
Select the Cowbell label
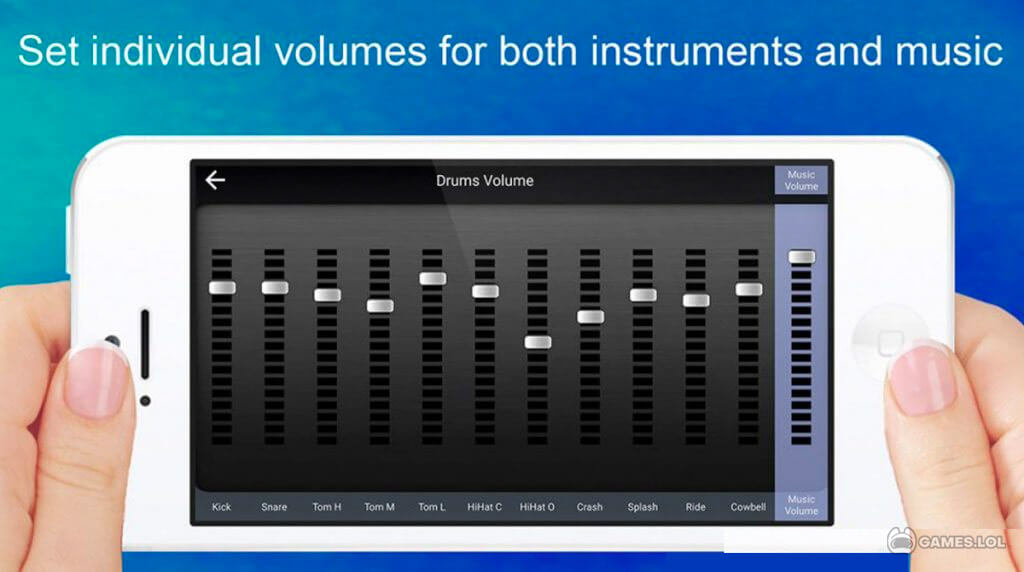pyautogui.click(x=748, y=507)
